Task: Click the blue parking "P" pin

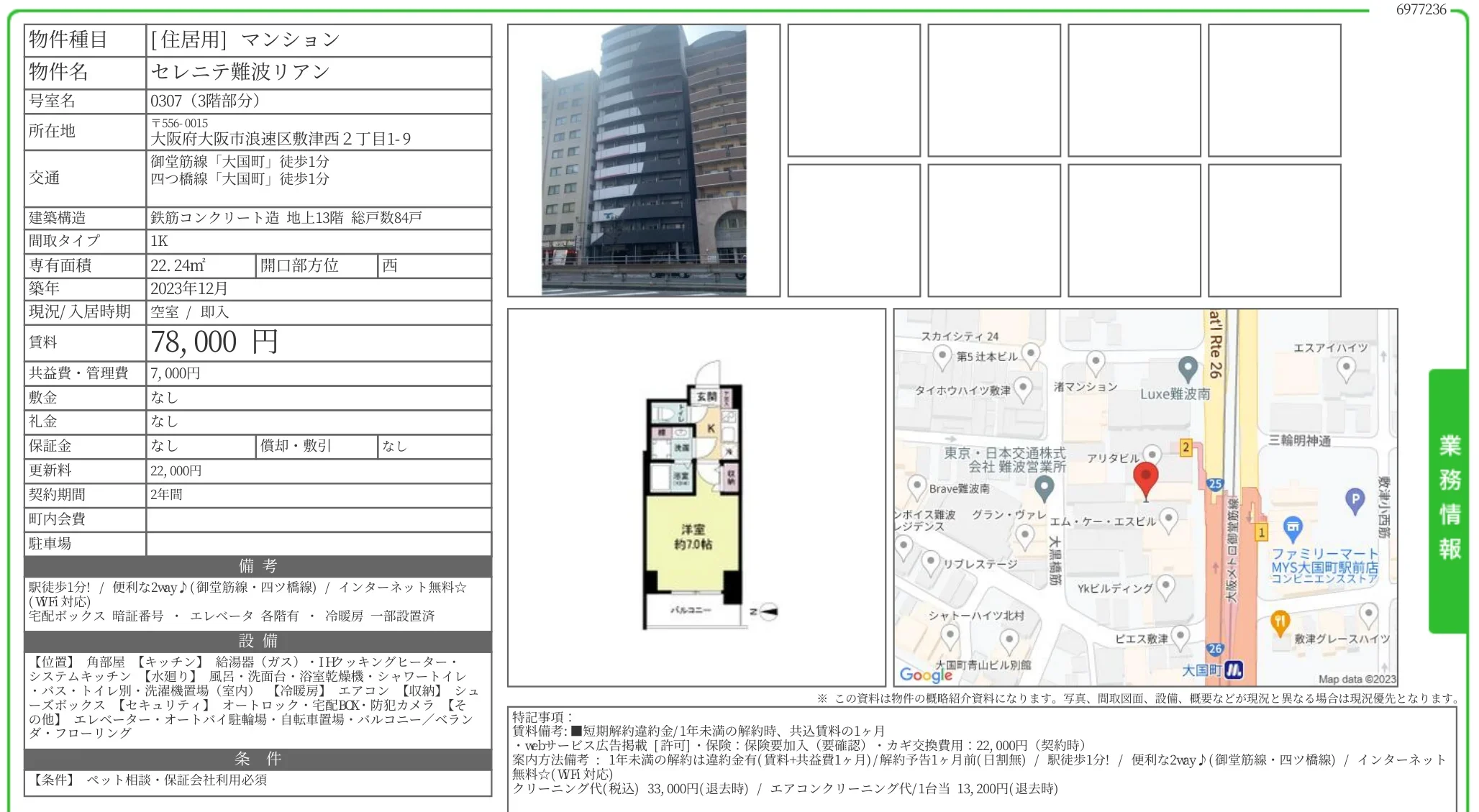Action: point(1355,499)
